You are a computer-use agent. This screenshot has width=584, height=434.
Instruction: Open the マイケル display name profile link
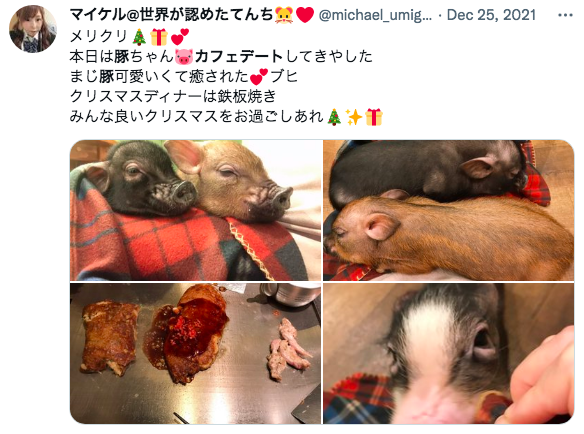[x=172, y=15]
